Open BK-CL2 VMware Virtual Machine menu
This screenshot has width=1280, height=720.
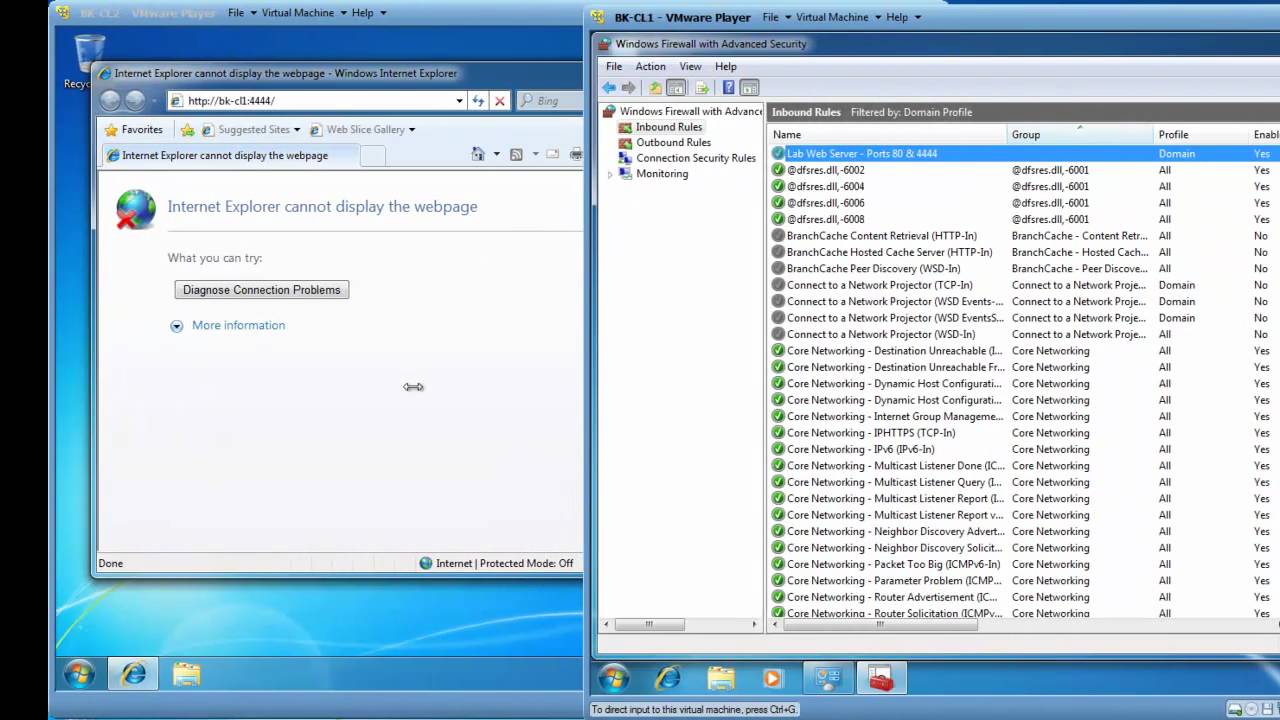point(304,13)
